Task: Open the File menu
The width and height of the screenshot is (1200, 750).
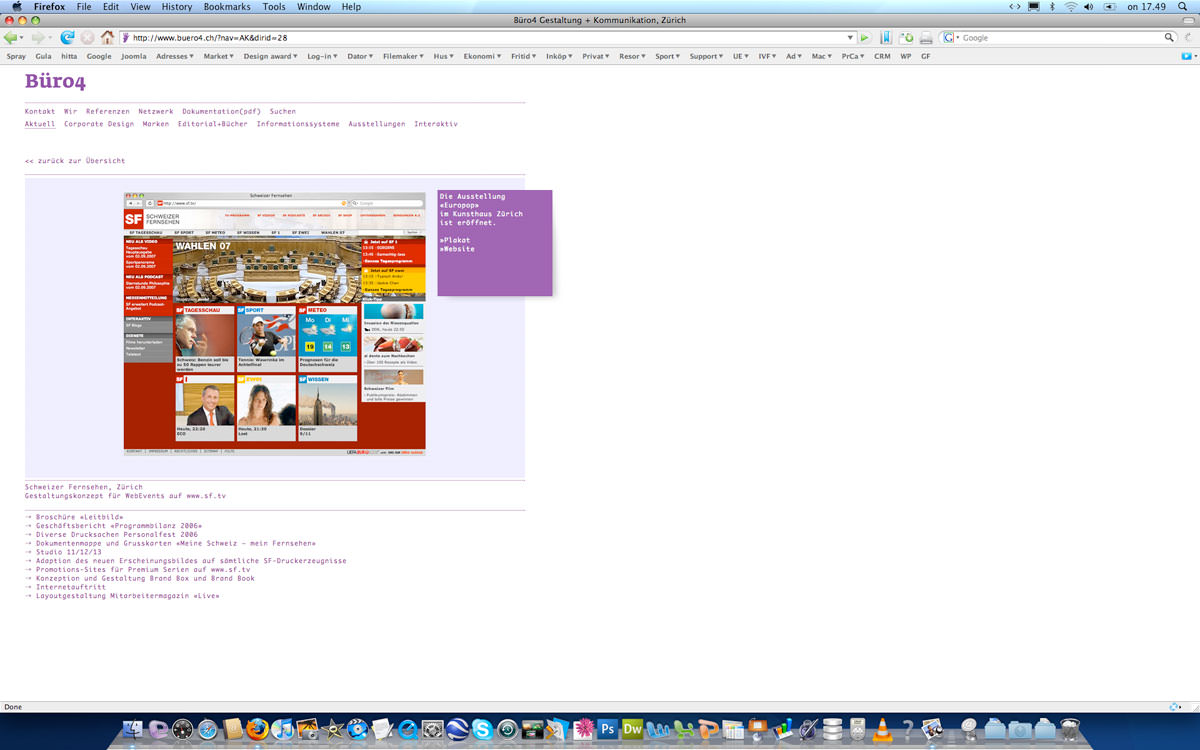Action: pos(84,6)
